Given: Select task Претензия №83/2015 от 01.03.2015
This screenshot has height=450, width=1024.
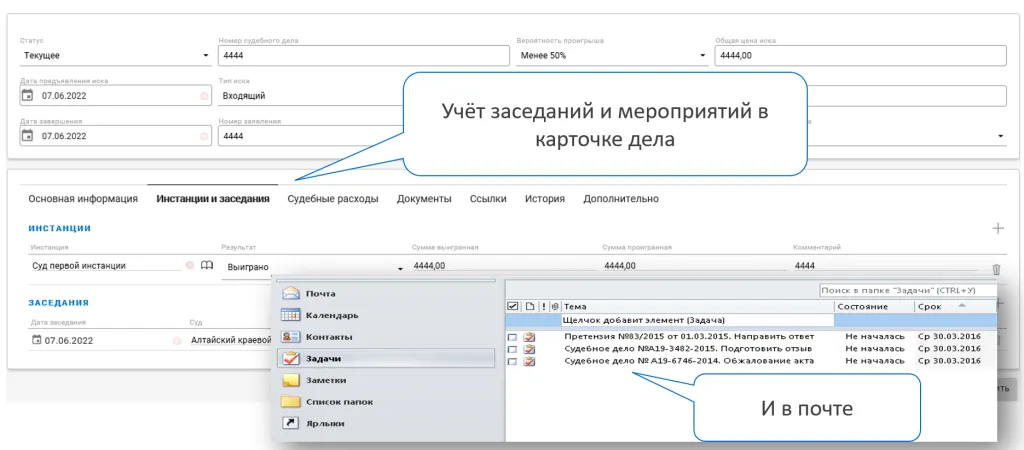Looking at the screenshot, I should coord(689,336).
